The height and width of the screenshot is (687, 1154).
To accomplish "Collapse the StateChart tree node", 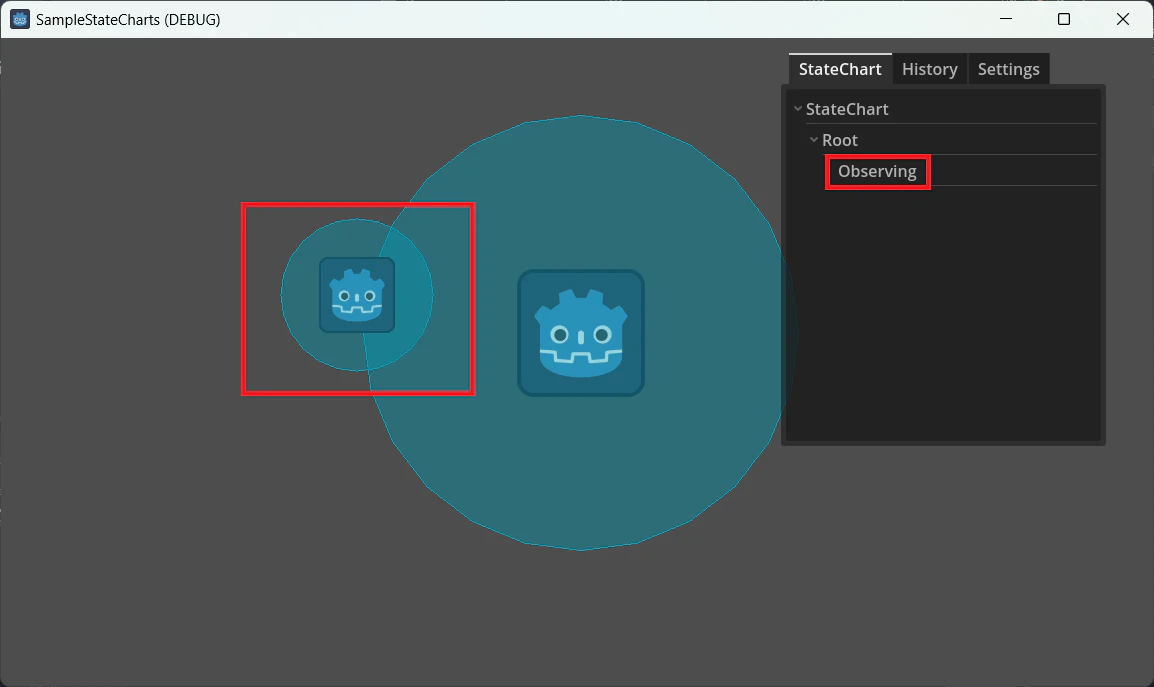I will 798,109.
